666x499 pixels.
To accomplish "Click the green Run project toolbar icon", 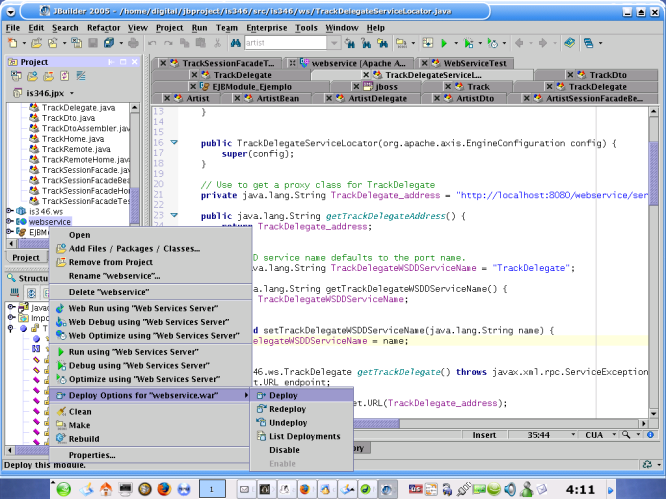I will [x=442, y=44].
